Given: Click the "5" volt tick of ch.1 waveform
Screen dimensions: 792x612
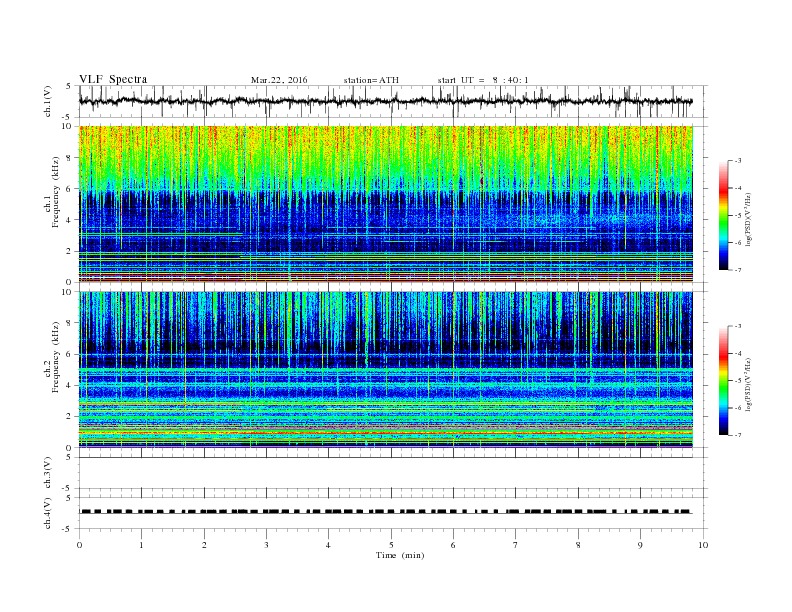Looking at the screenshot, I should (69, 86).
